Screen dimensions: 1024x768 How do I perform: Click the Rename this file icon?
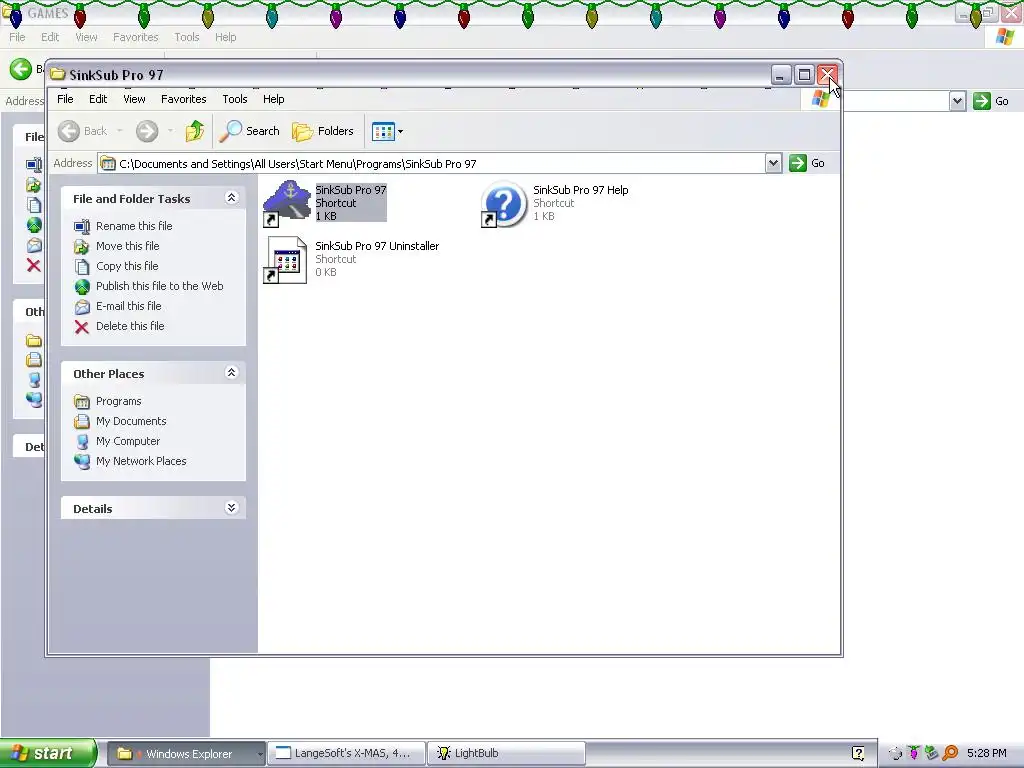82,227
